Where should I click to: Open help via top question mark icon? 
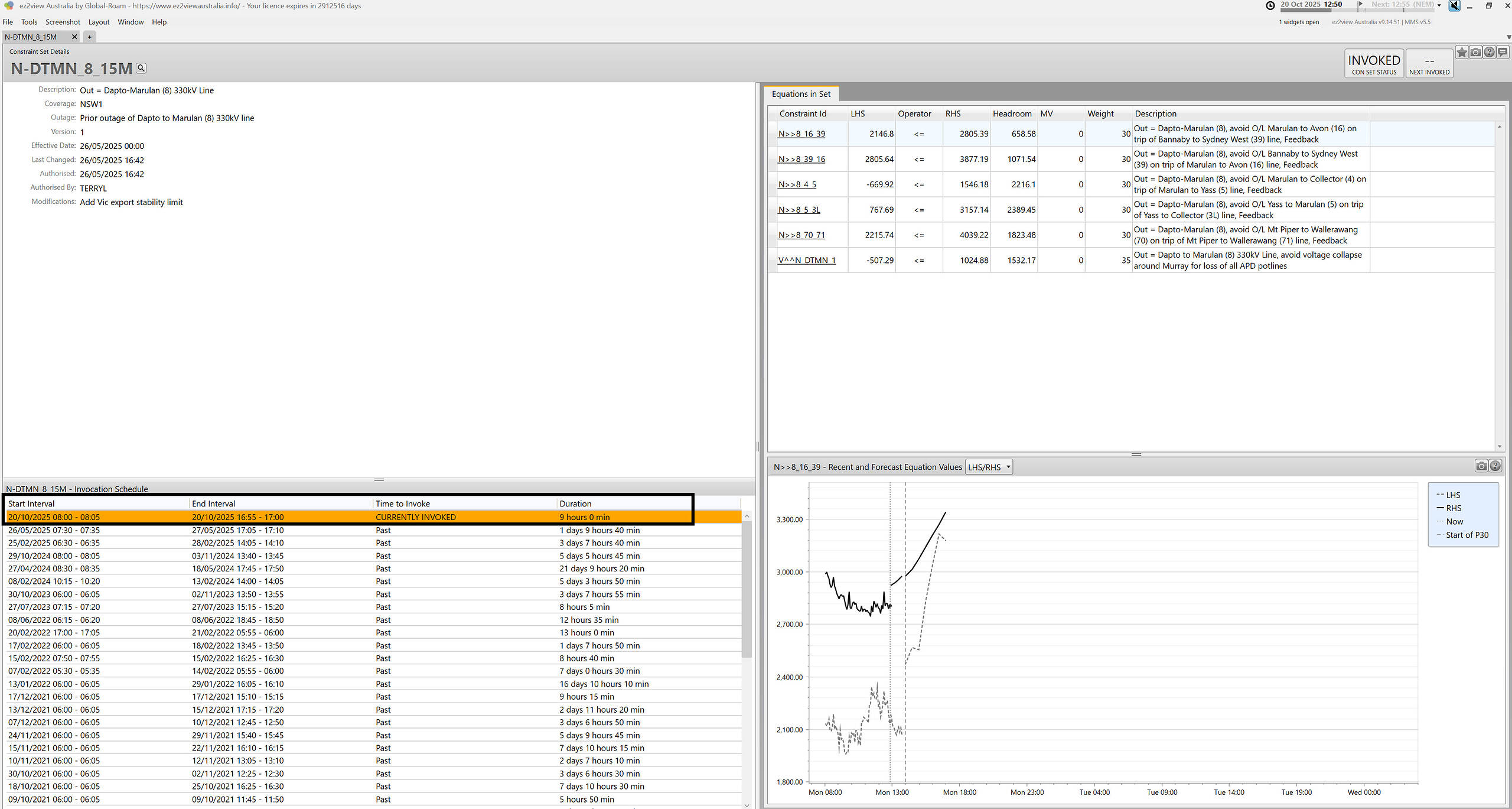pos(1489,53)
